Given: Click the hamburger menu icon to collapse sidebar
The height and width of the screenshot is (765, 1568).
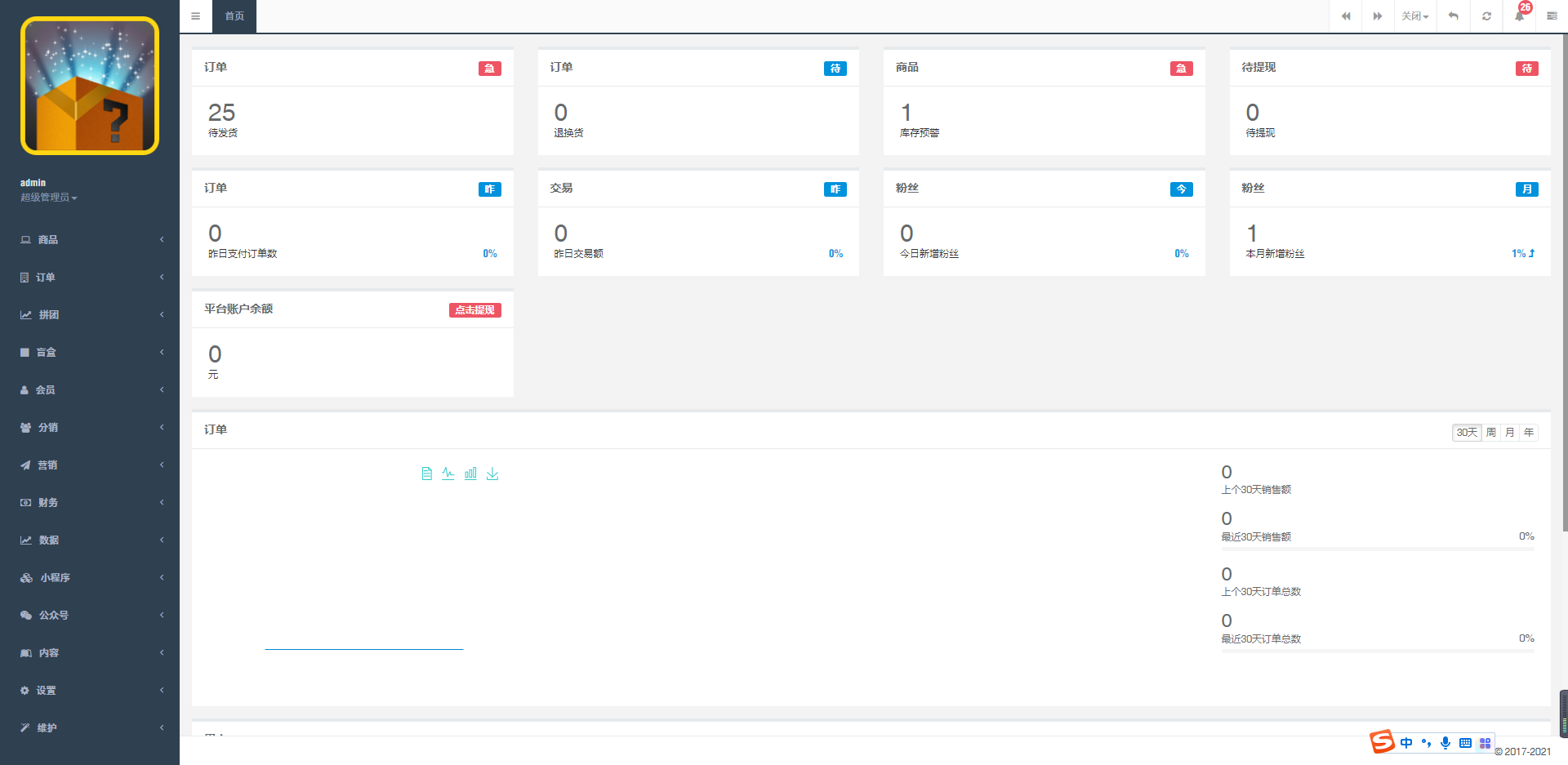Looking at the screenshot, I should [195, 16].
